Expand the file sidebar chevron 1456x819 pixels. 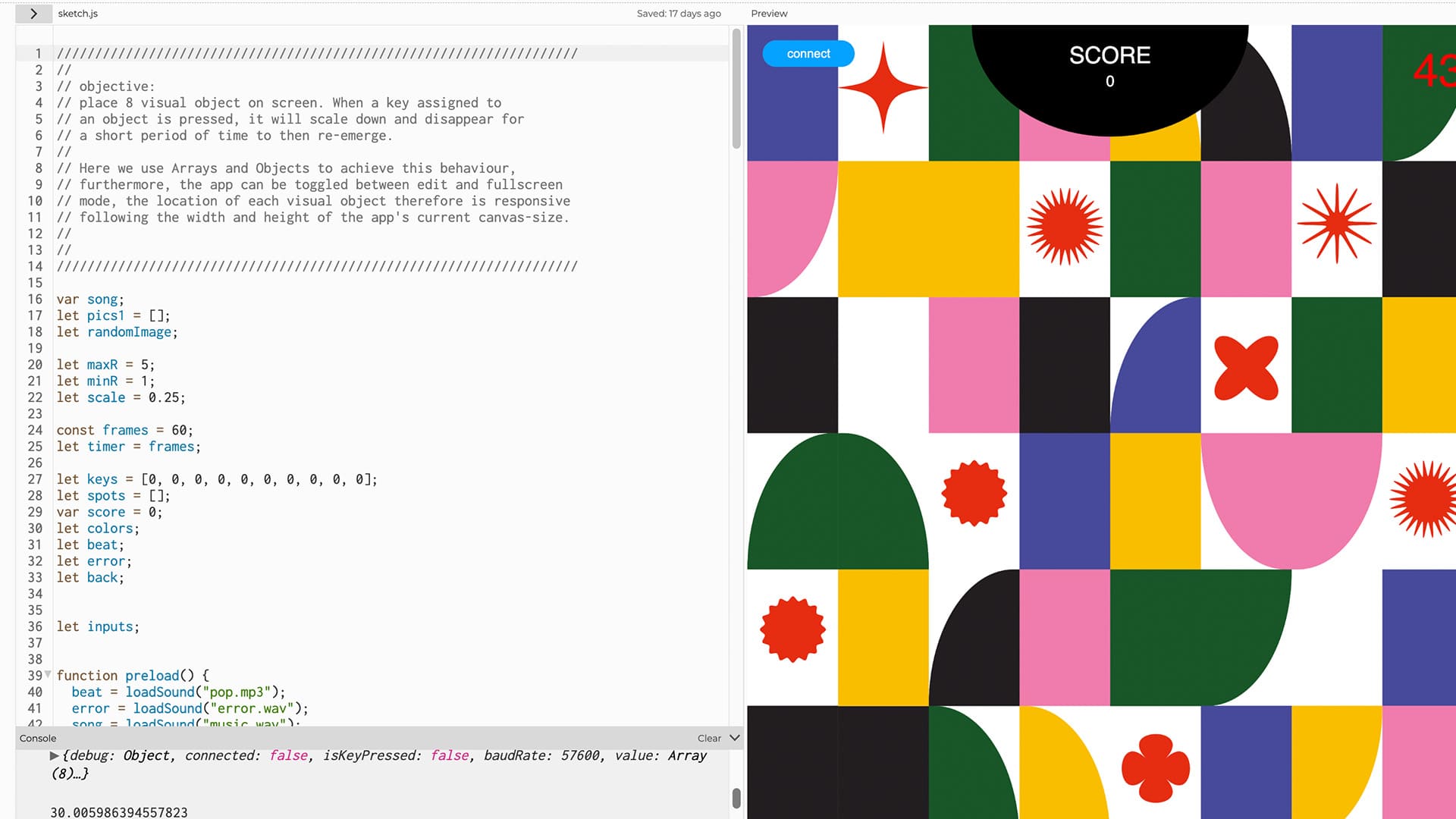(x=33, y=14)
